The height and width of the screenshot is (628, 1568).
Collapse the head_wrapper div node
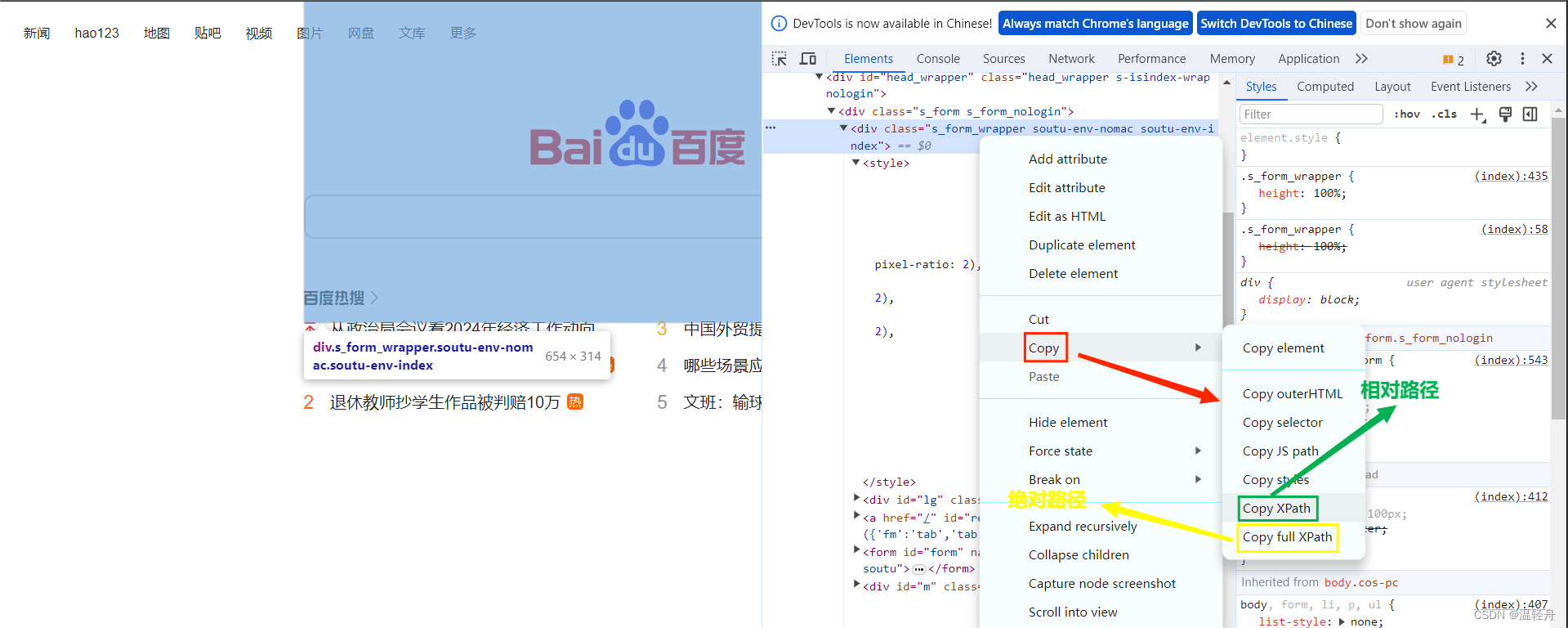(x=819, y=77)
